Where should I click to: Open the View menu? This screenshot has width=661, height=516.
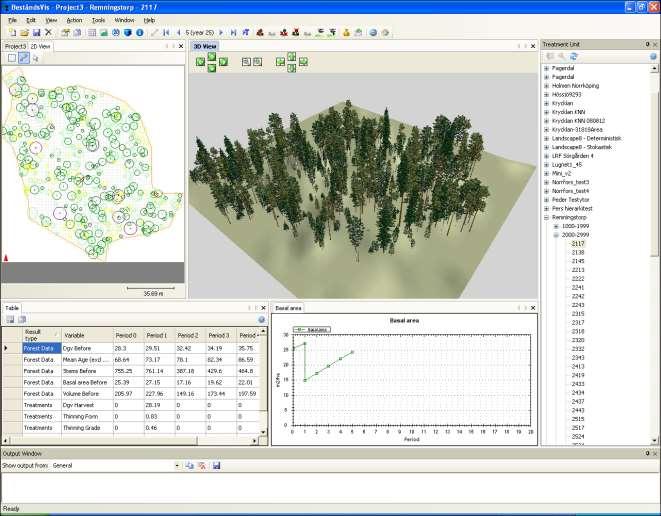[x=51, y=20]
